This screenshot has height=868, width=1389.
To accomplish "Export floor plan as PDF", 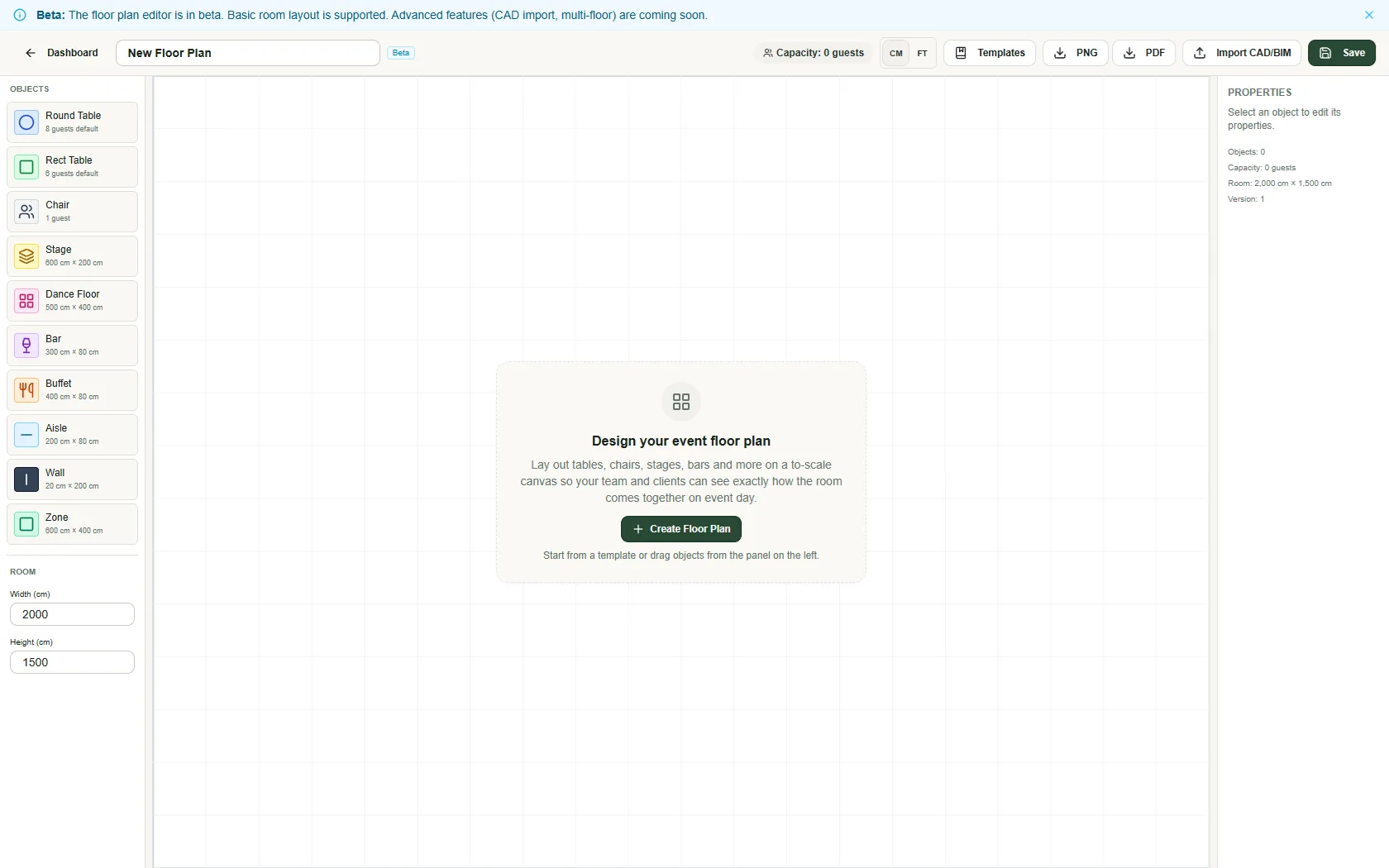I will pyautogui.click(x=1144, y=53).
